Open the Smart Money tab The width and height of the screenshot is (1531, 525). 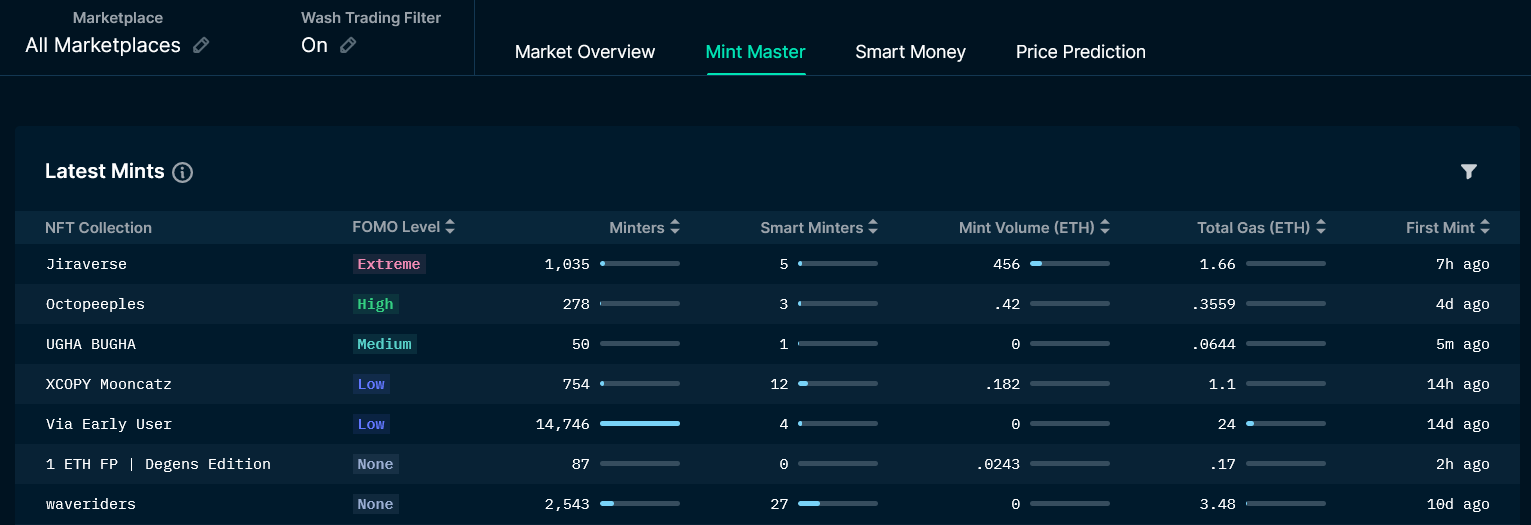click(x=910, y=52)
